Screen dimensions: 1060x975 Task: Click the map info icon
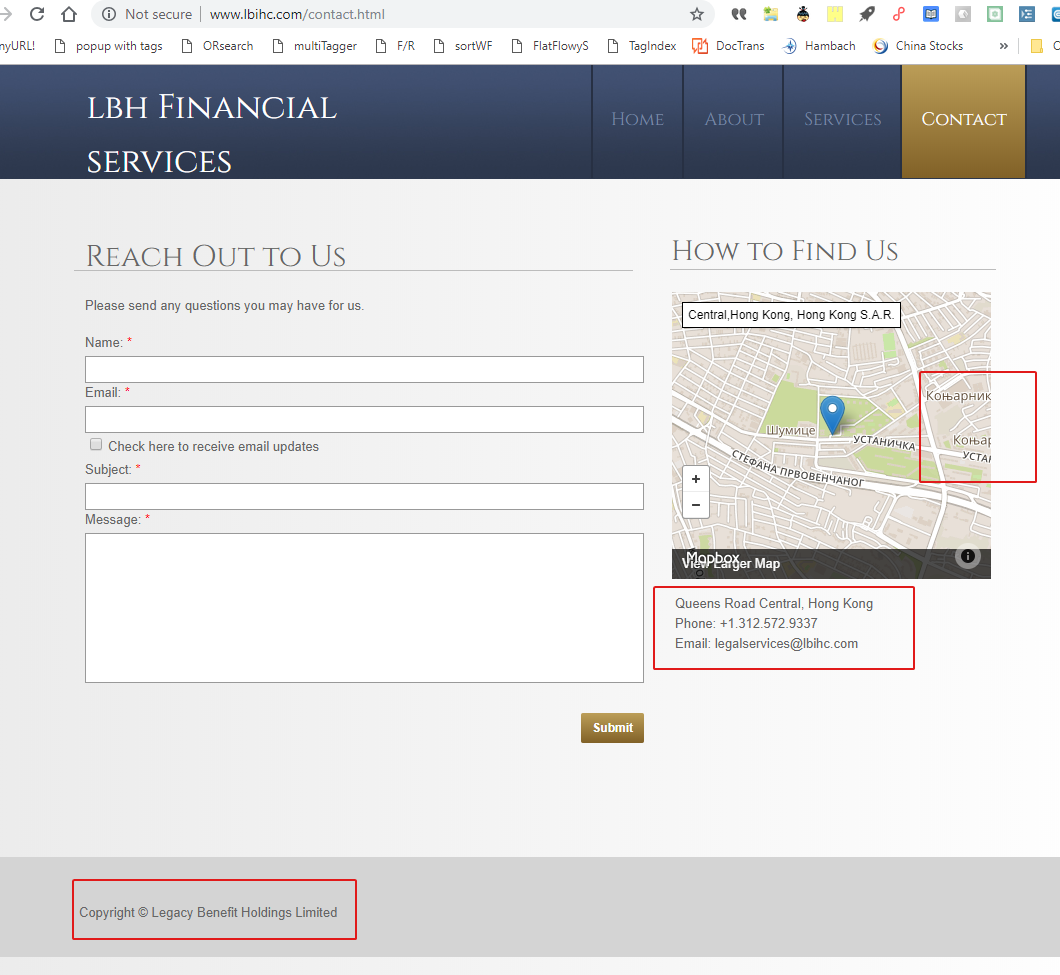click(x=967, y=557)
